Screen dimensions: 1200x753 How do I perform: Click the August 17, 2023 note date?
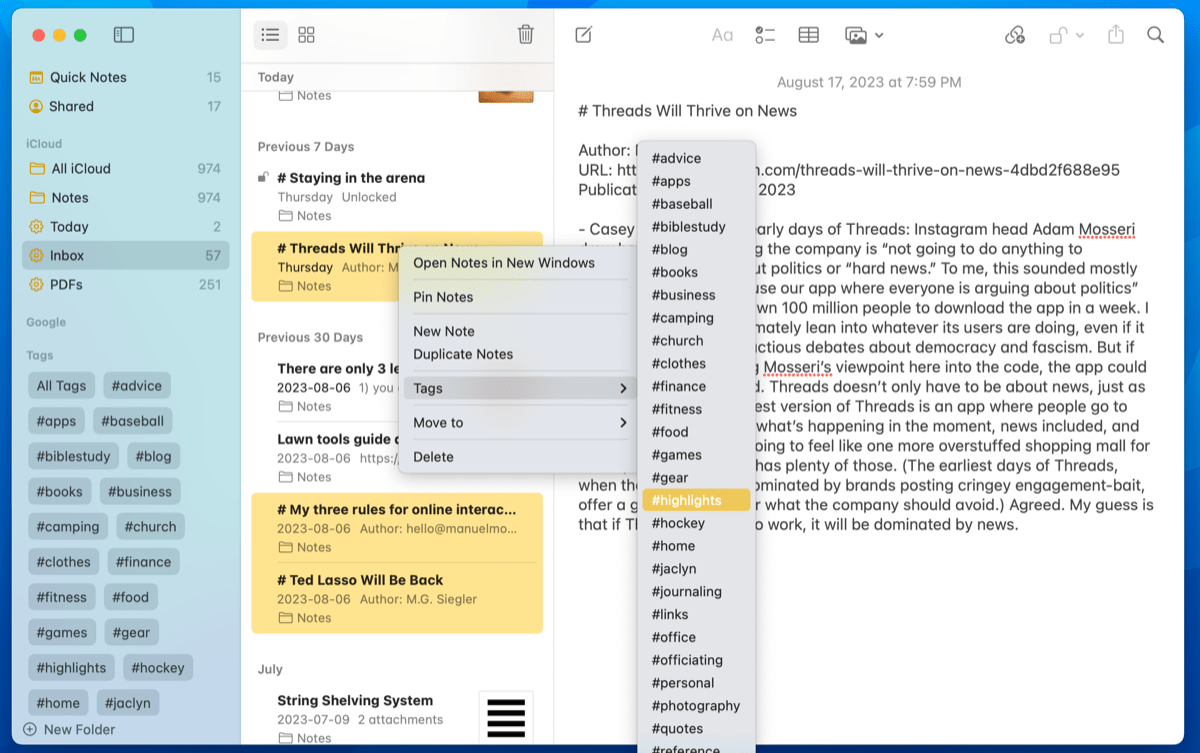[869, 82]
